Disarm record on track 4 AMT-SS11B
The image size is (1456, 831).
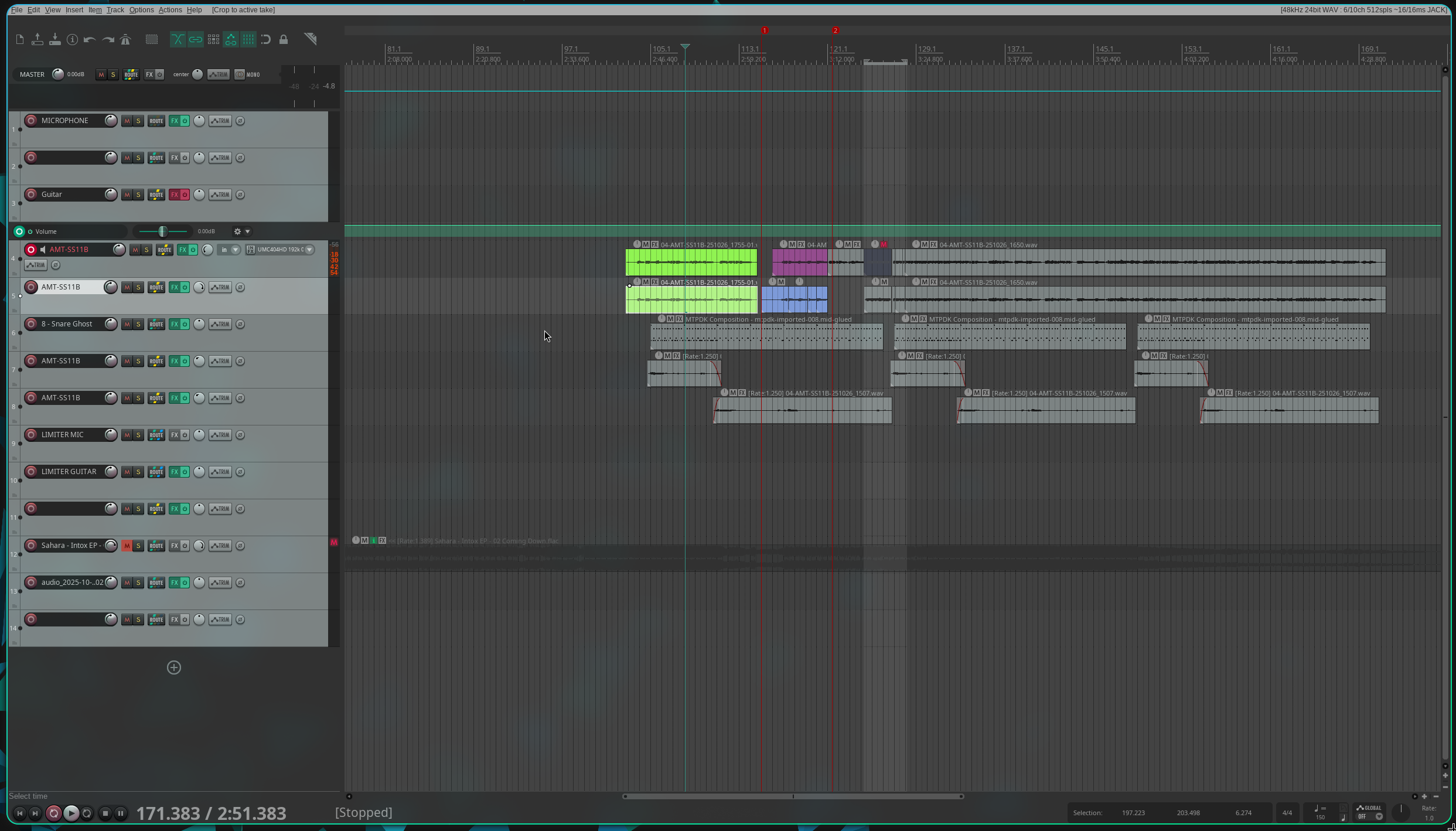31,250
